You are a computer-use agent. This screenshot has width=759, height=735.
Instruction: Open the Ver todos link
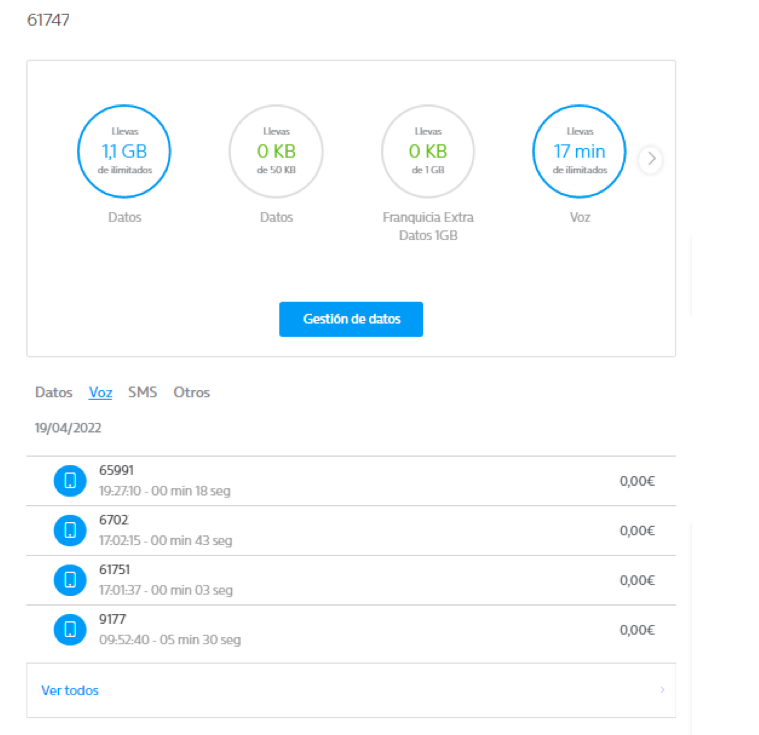(x=70, y=690)
